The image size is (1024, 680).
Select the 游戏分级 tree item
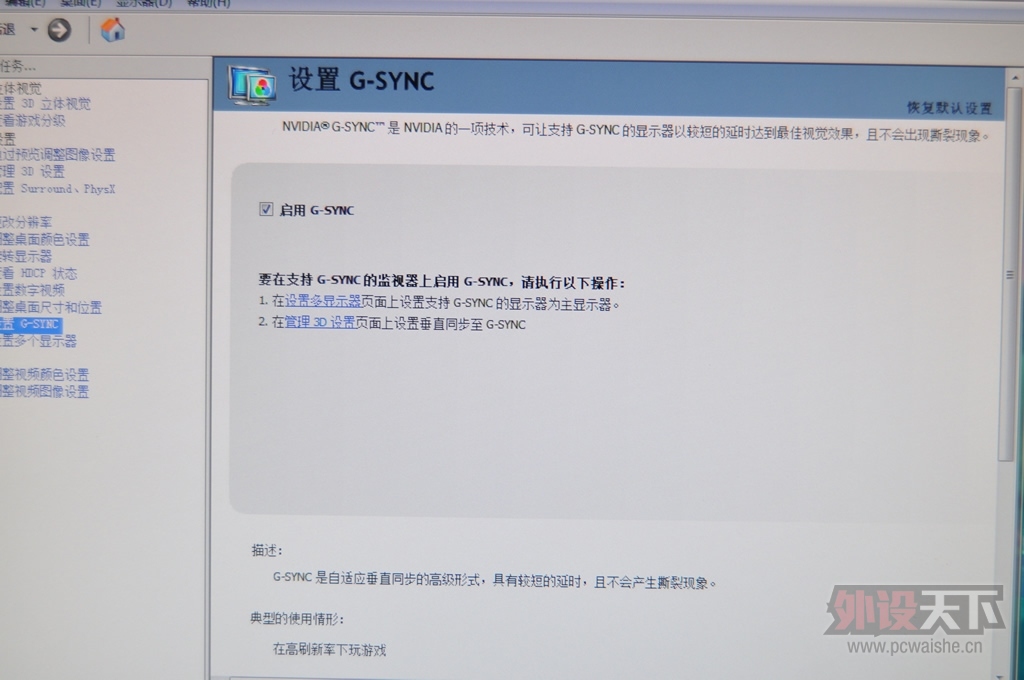coord(33,121)
